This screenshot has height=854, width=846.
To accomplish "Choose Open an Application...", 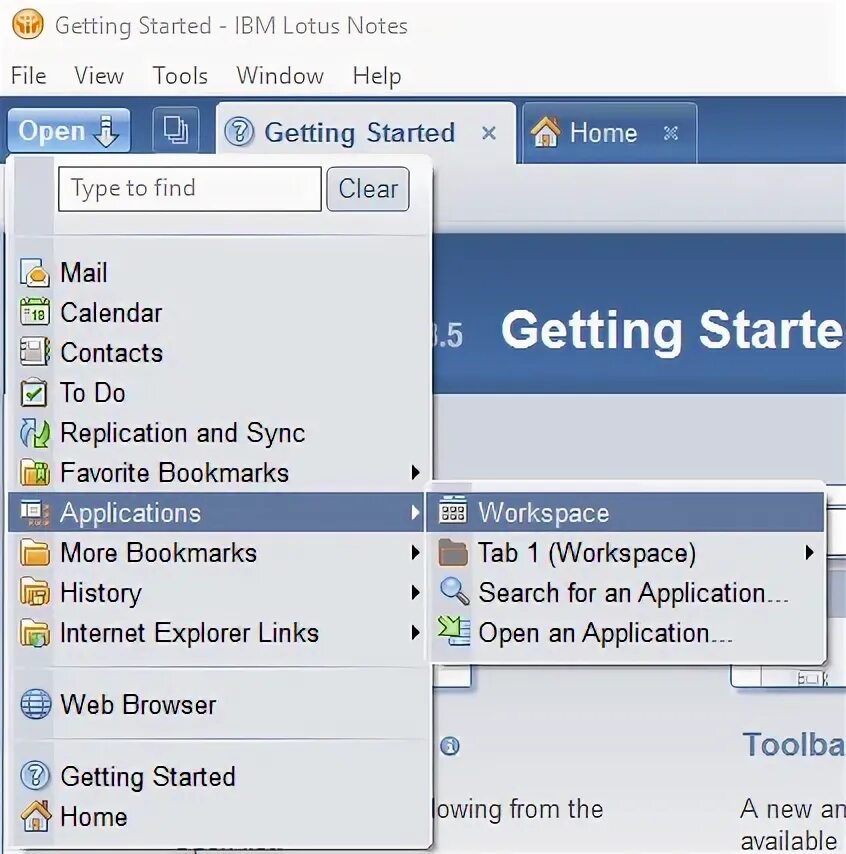I will (625, 632).
